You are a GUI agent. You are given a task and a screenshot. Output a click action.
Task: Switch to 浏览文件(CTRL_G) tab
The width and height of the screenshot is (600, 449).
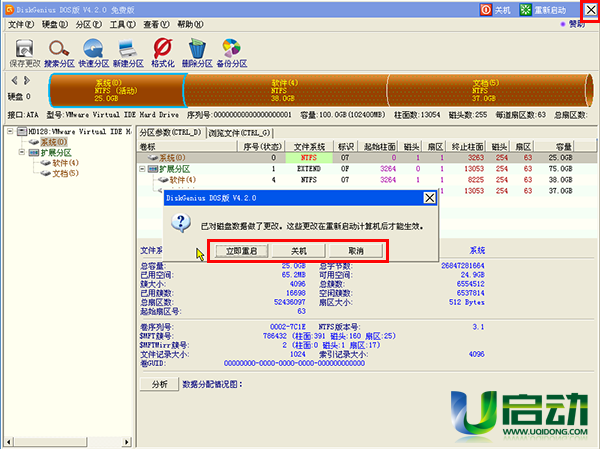click(x=240, y=133)
